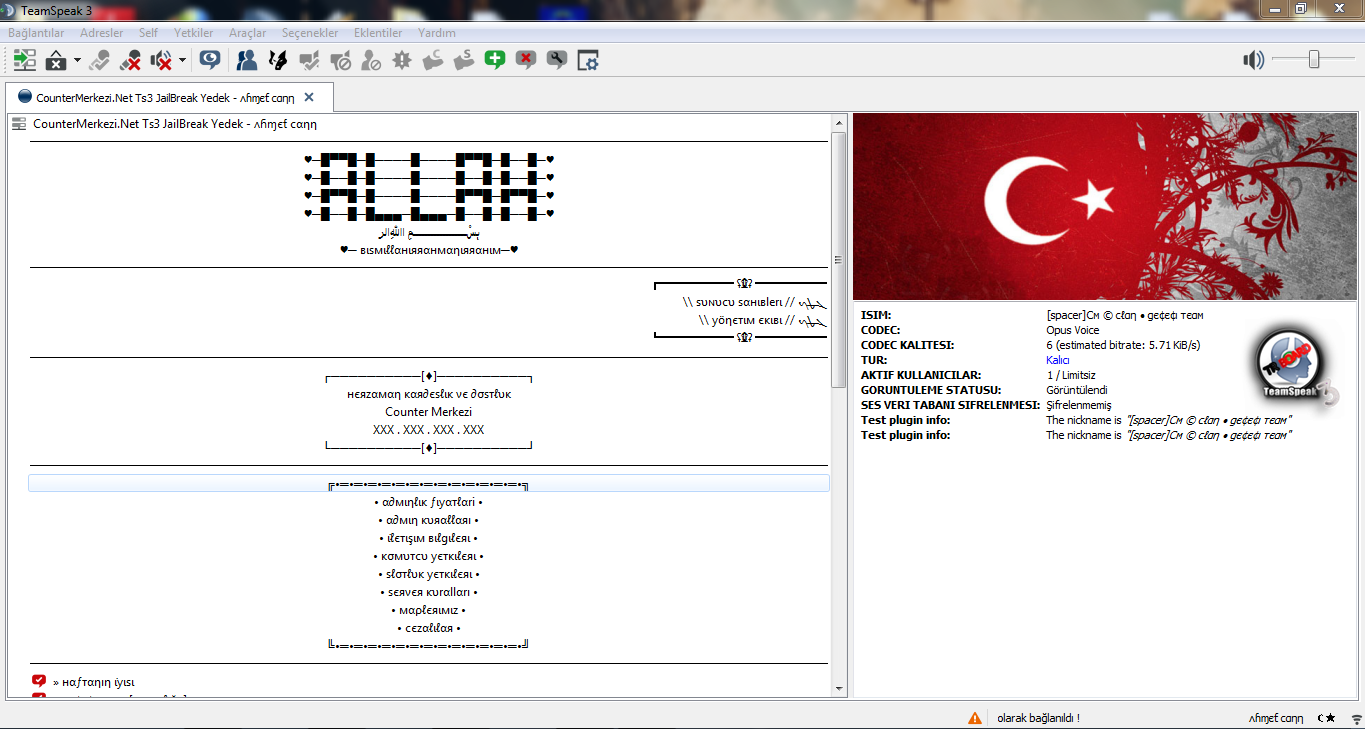Screen dimensions: 1365x729
Task: Open the Yardım menu
Action: coord(437,33)
